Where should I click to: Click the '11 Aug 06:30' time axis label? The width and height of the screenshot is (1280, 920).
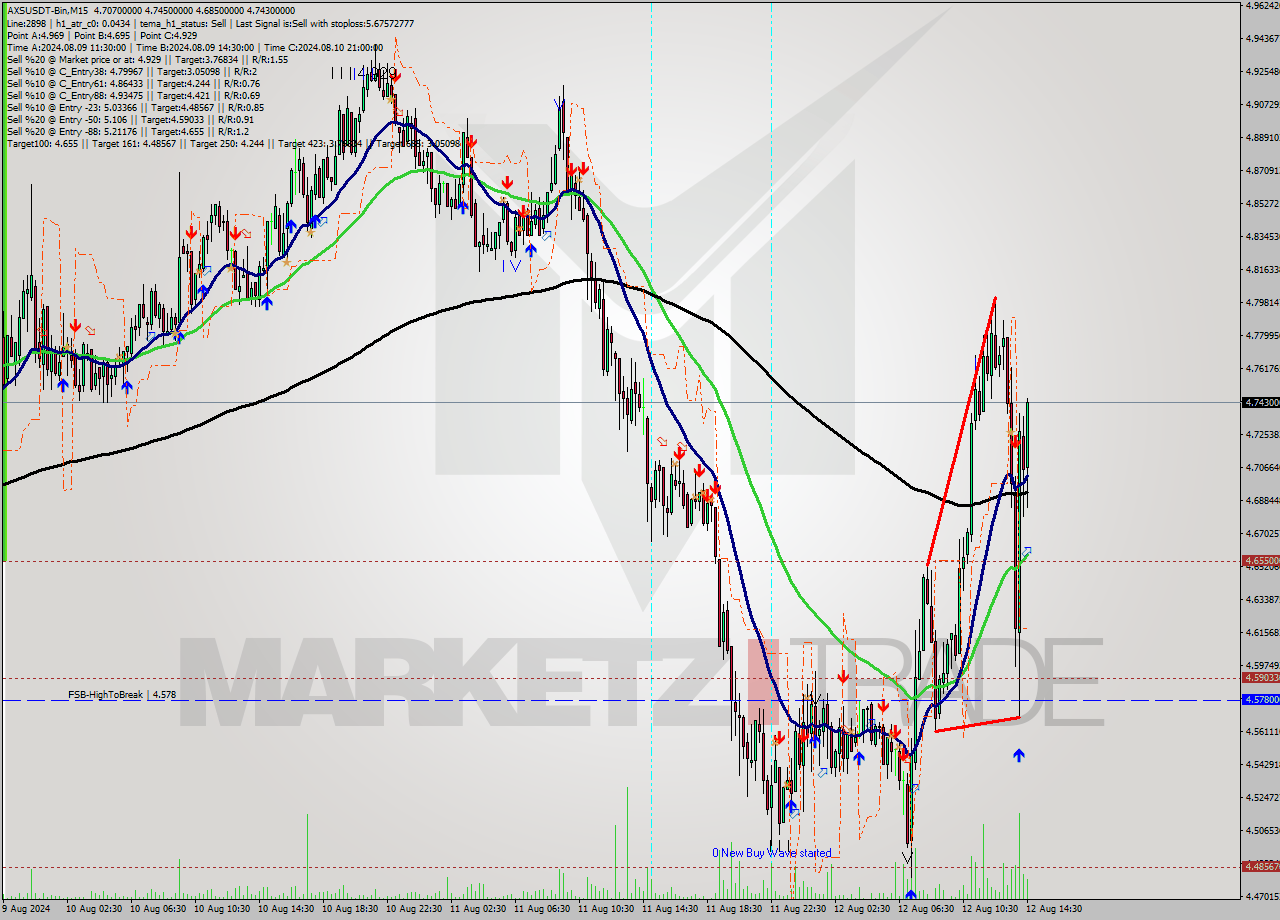[542, 909]
